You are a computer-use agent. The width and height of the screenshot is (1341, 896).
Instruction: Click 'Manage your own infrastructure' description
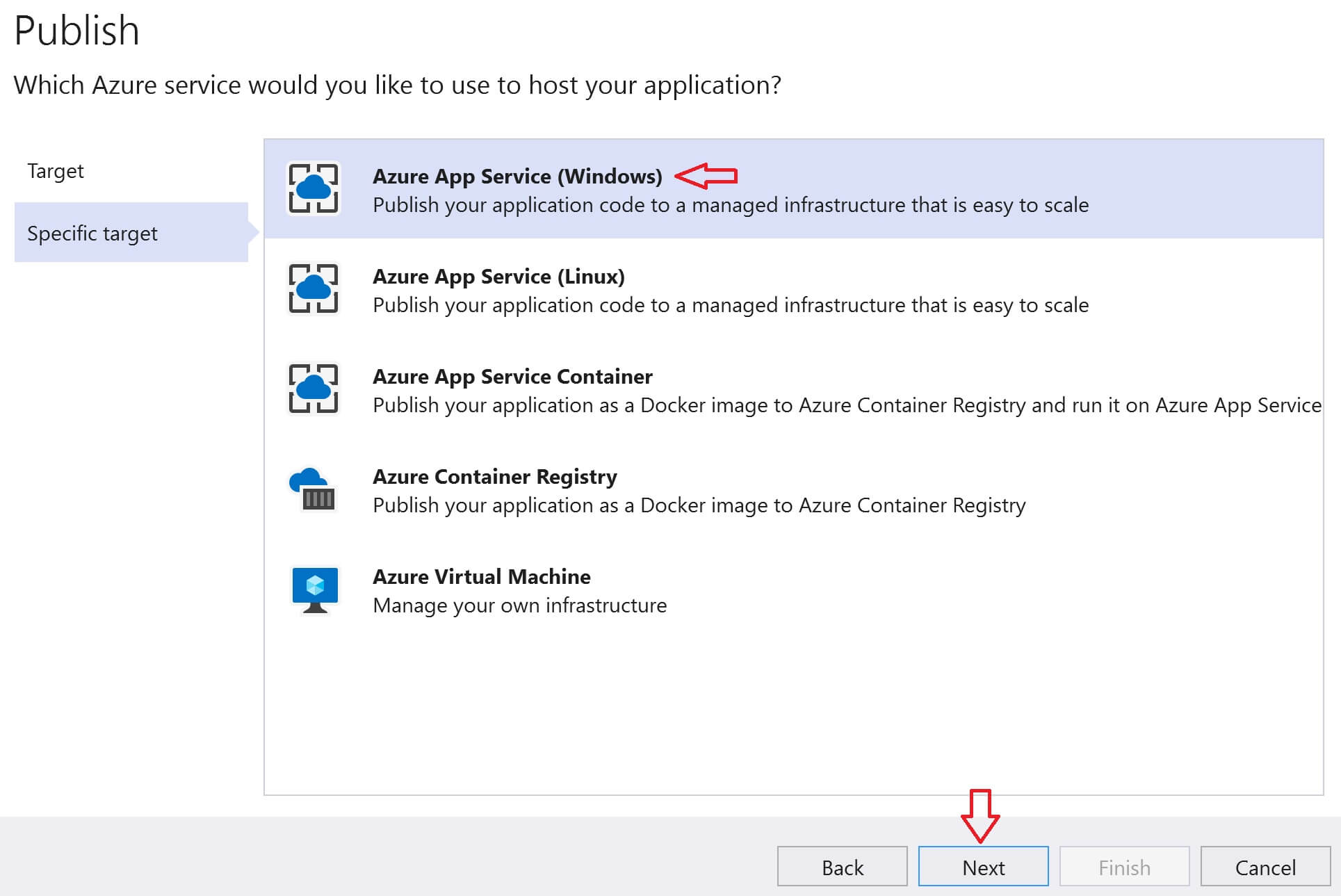(x=520, y=605)
